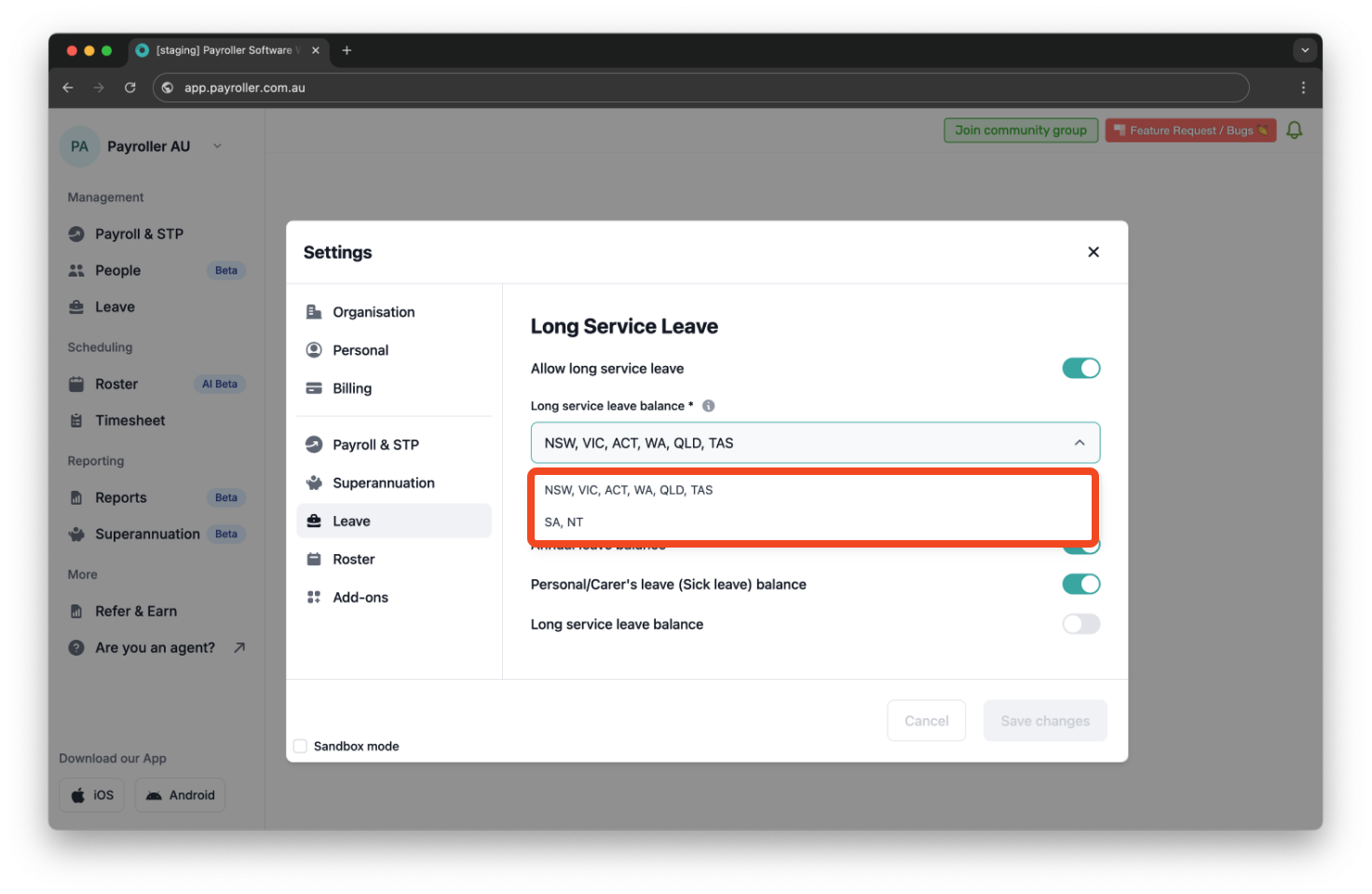Select SA, NT from the dropdown options
The height and width of the screenshot is (894, 1372).
(x=563, y=521)
